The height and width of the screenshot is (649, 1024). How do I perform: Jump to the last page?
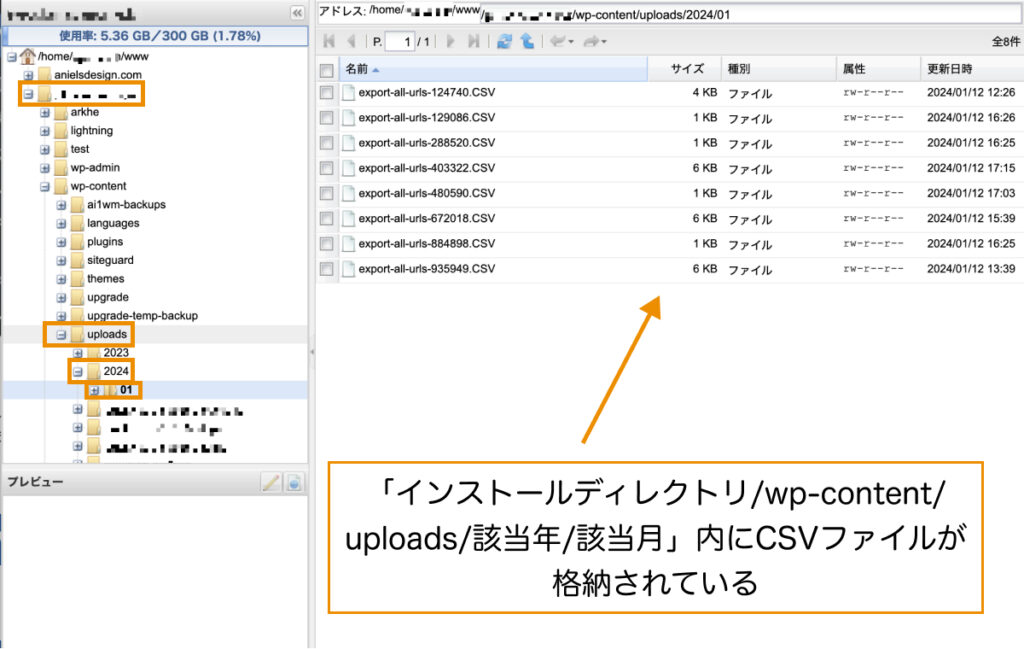(x=473, y=42)
